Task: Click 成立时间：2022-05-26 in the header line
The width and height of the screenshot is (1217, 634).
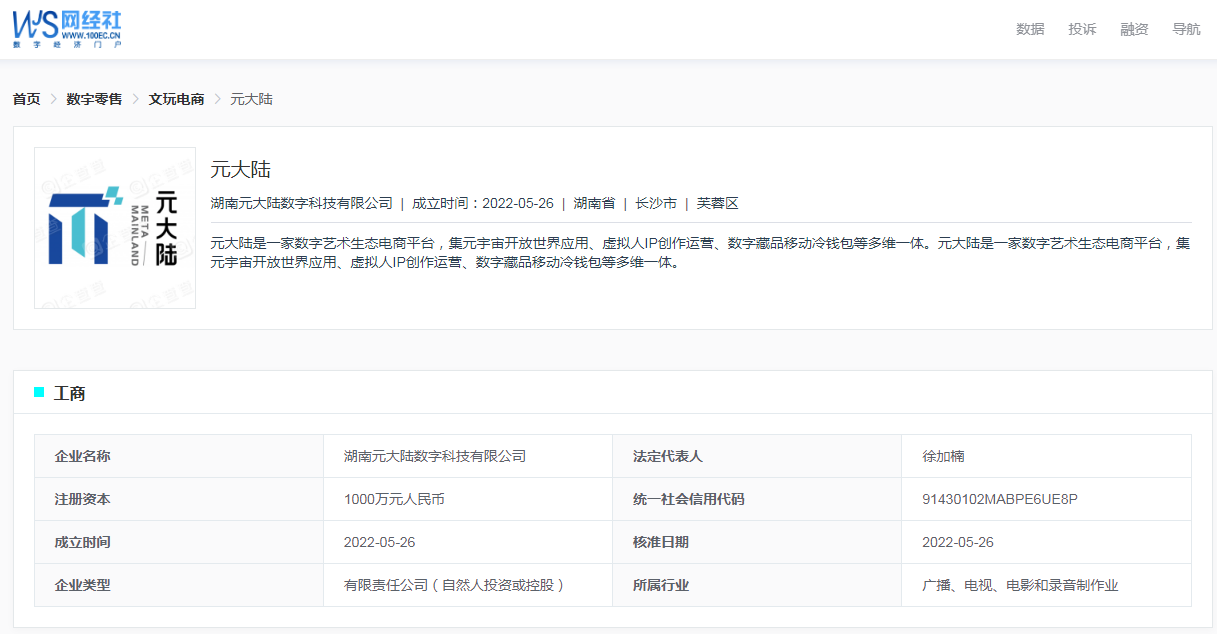Action: [483, 203]
